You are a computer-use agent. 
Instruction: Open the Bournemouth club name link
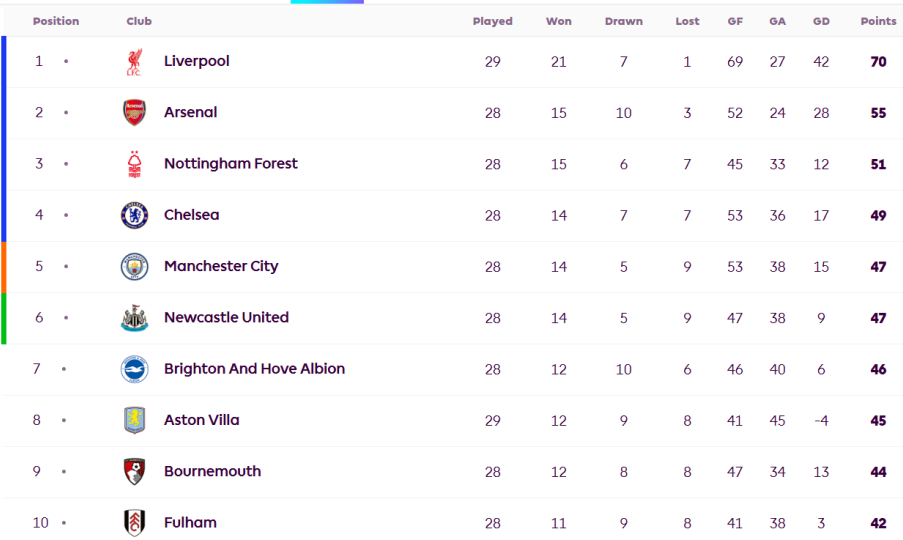(212, 472)
